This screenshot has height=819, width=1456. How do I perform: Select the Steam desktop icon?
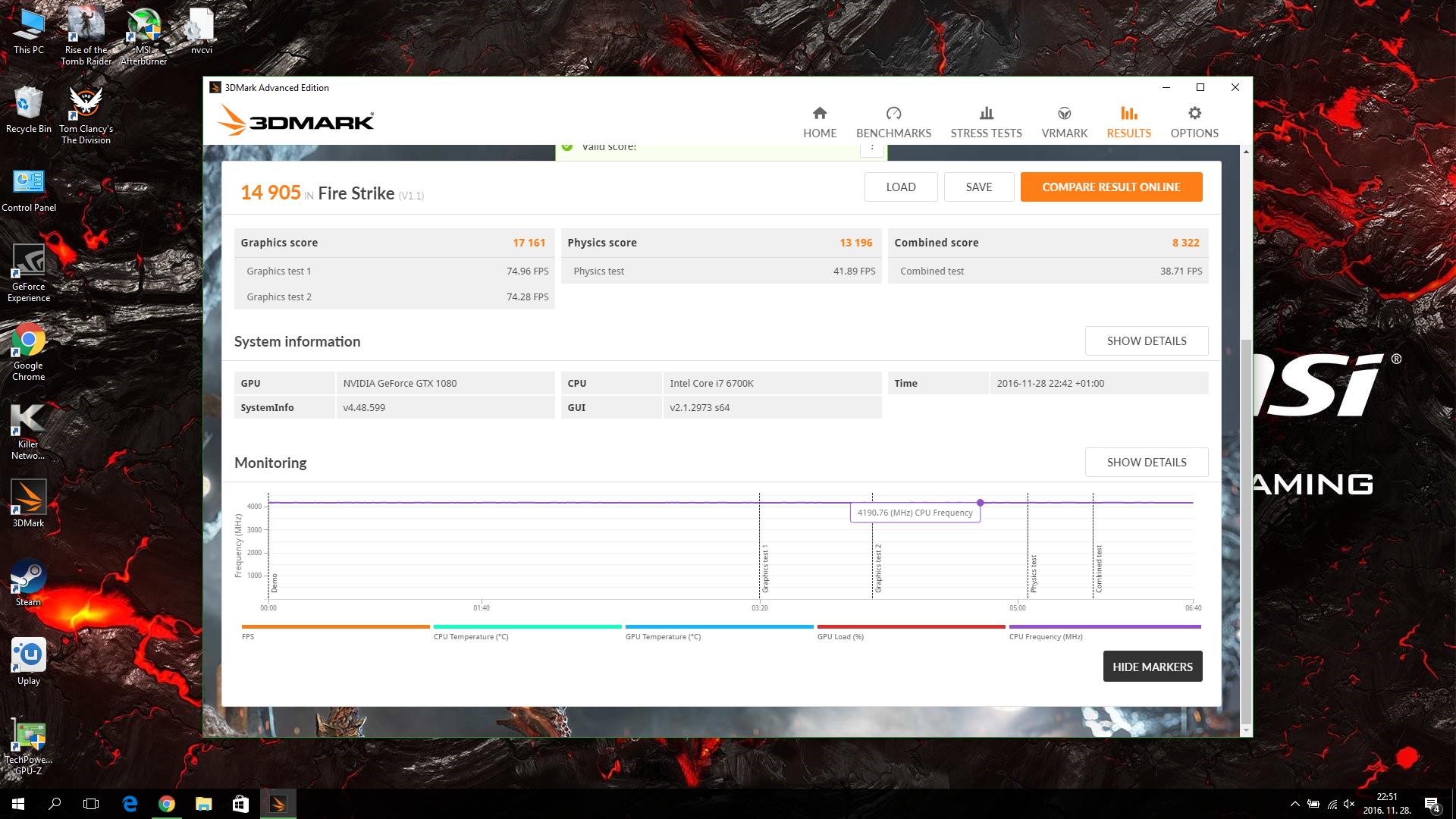pos(29,583)
